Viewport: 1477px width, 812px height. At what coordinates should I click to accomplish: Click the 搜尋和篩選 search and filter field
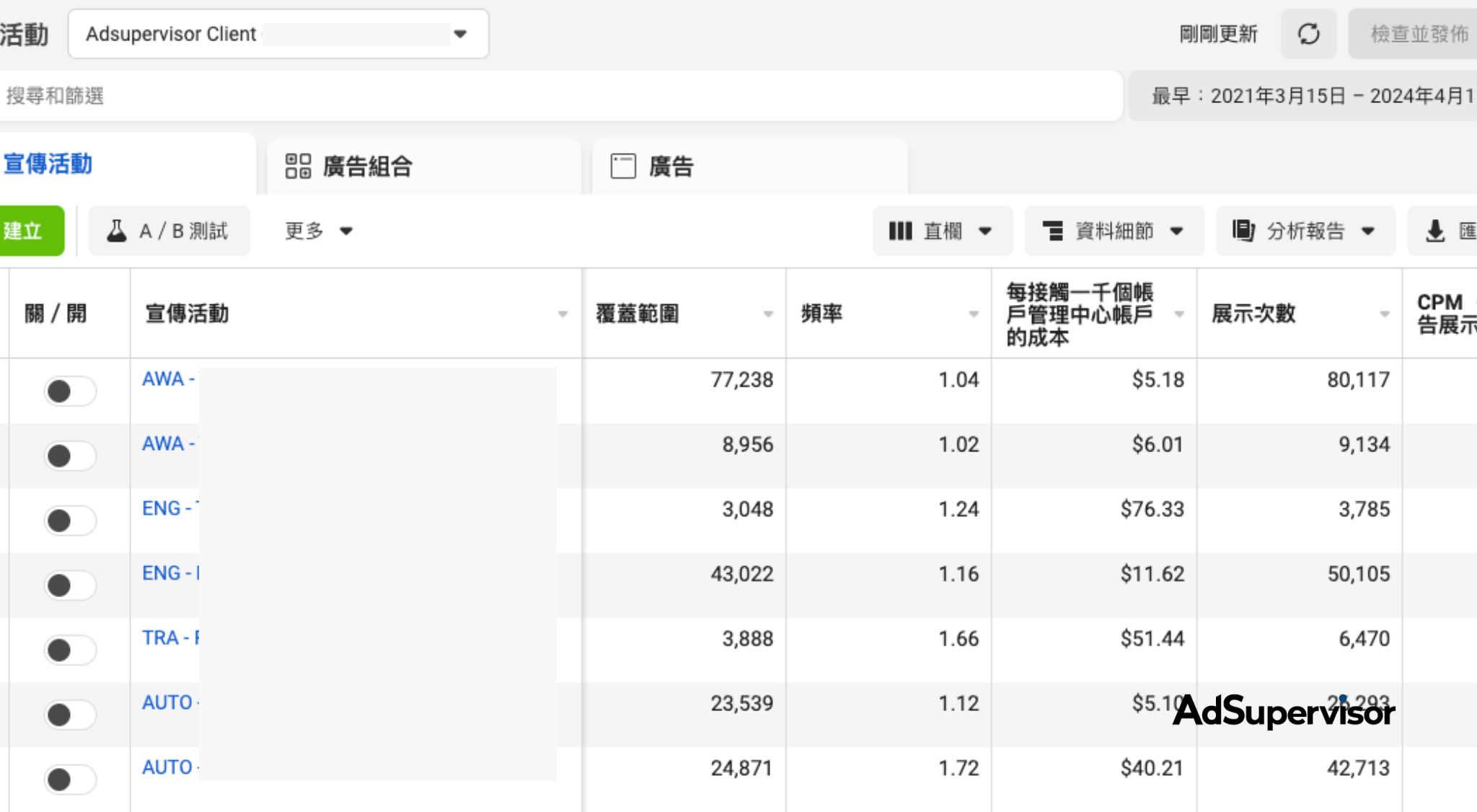click(x=561, y=96)
